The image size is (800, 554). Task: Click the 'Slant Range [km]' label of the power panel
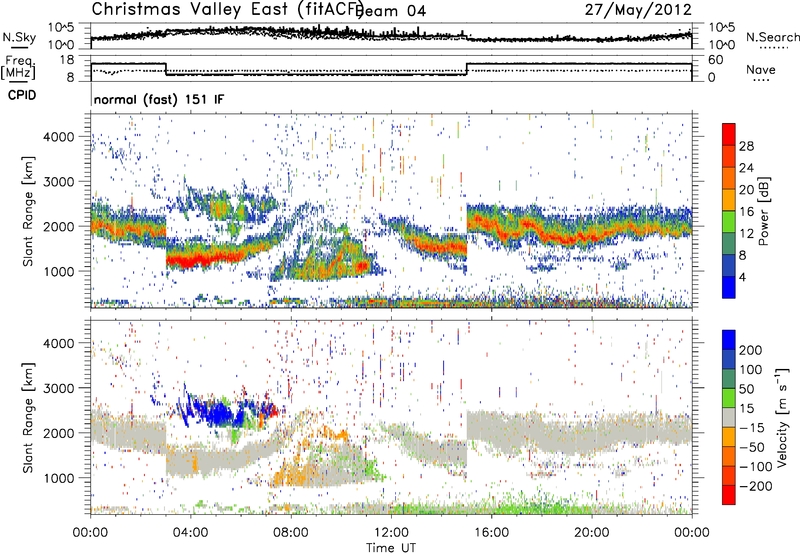[28, 211]
